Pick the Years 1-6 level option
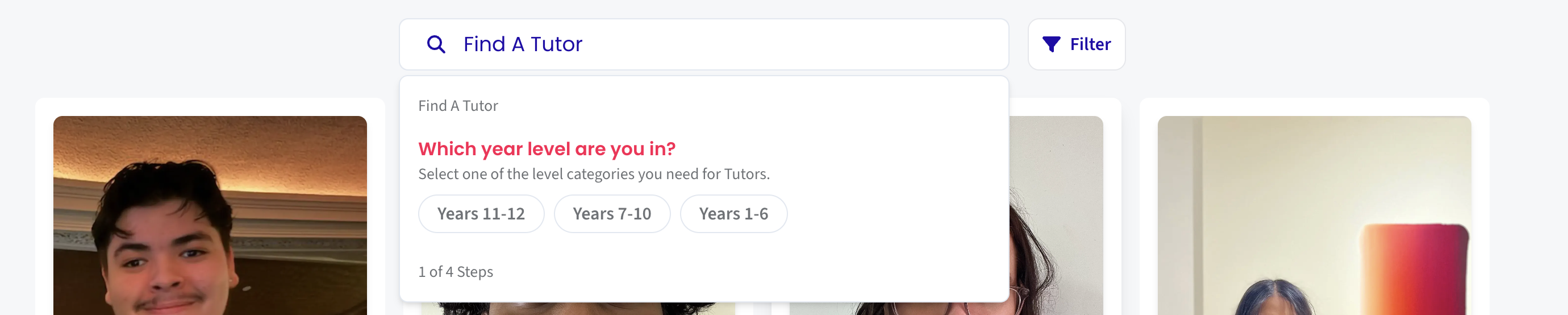The image size is (1568, 315). tap(733, 214)
